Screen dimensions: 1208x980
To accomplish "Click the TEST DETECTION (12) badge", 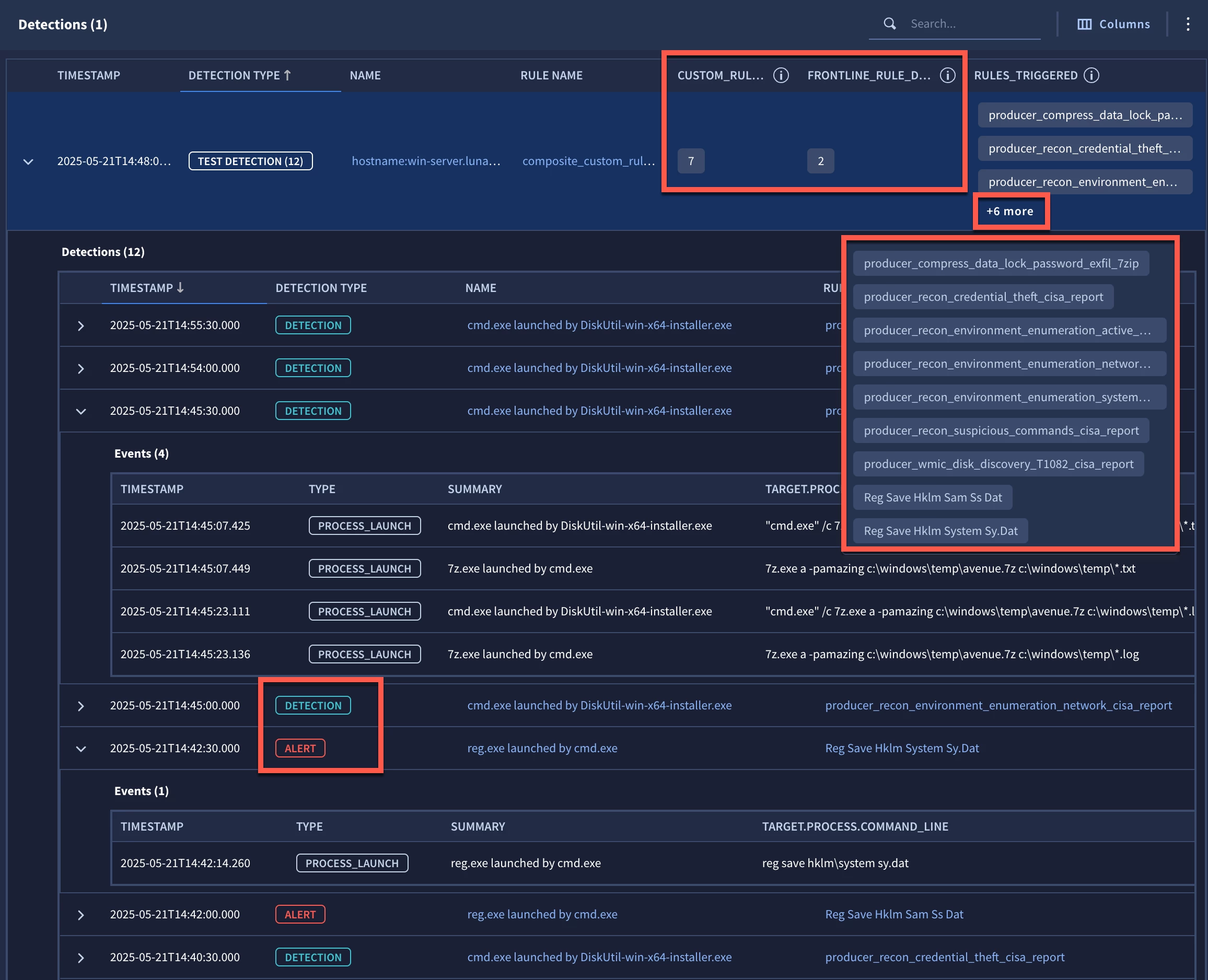I will click(251, 161).
